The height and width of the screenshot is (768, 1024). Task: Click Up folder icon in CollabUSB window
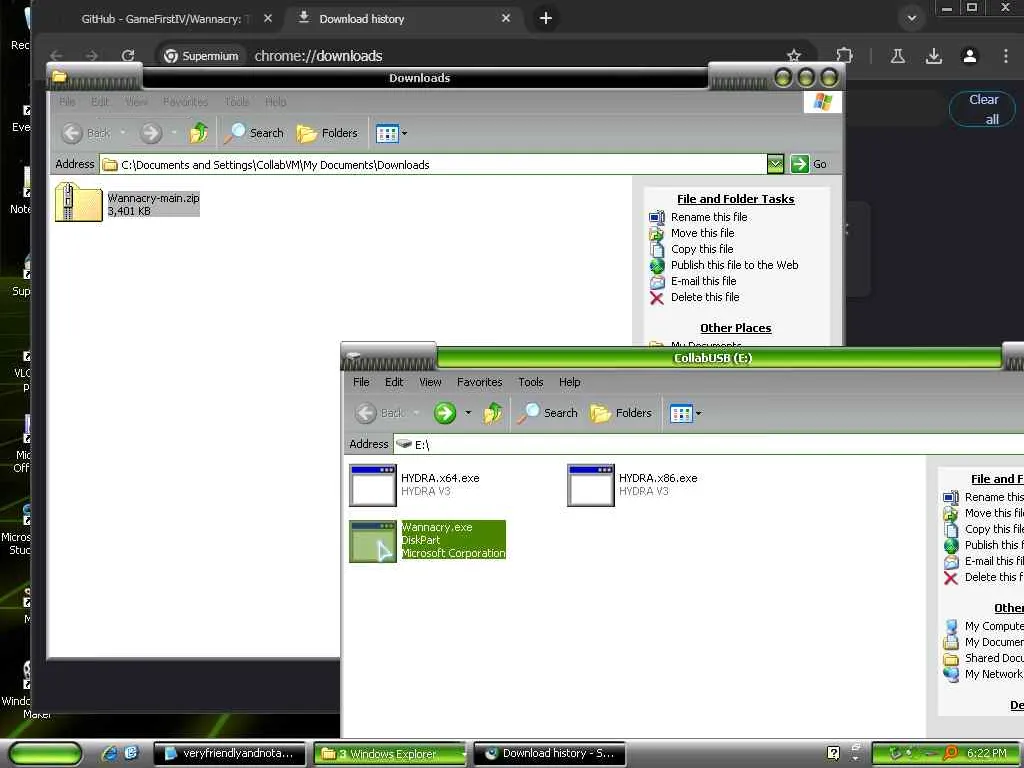[492, 413]
